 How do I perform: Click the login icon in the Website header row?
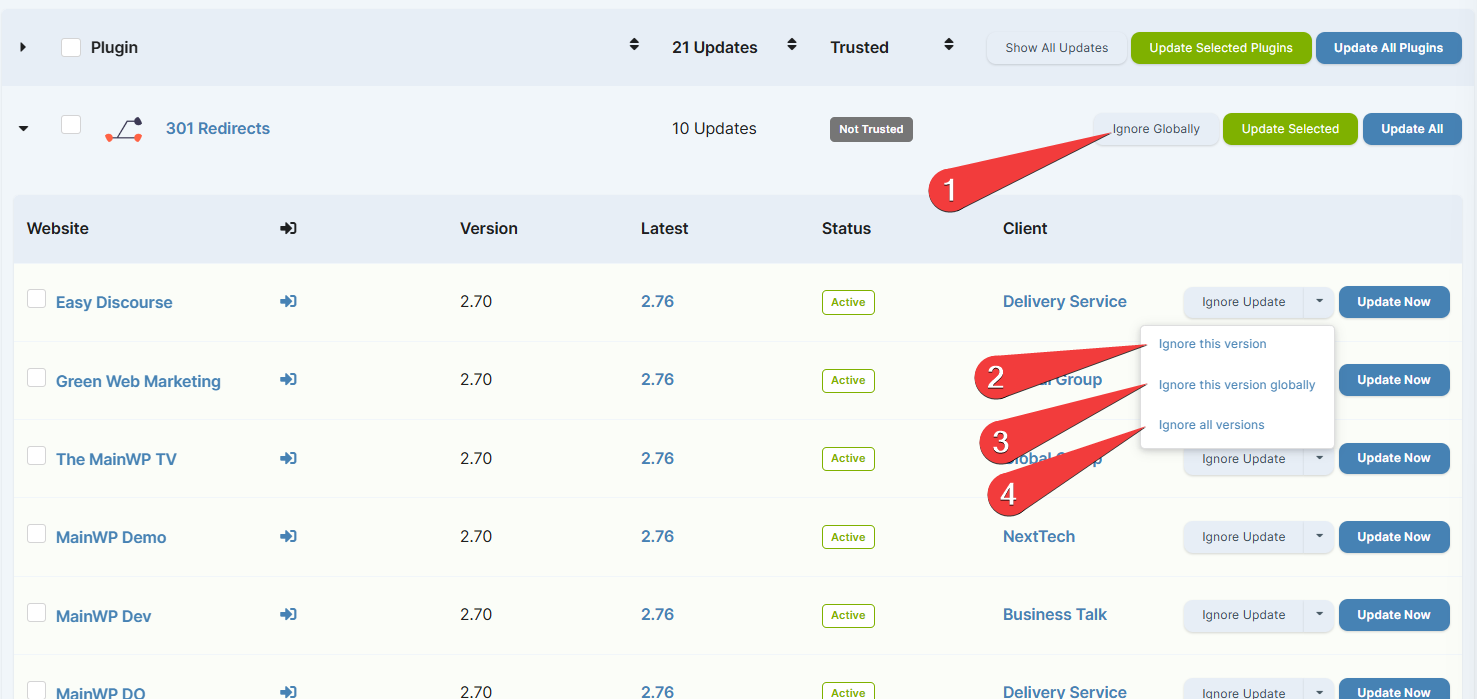click(x=288, y=228)
